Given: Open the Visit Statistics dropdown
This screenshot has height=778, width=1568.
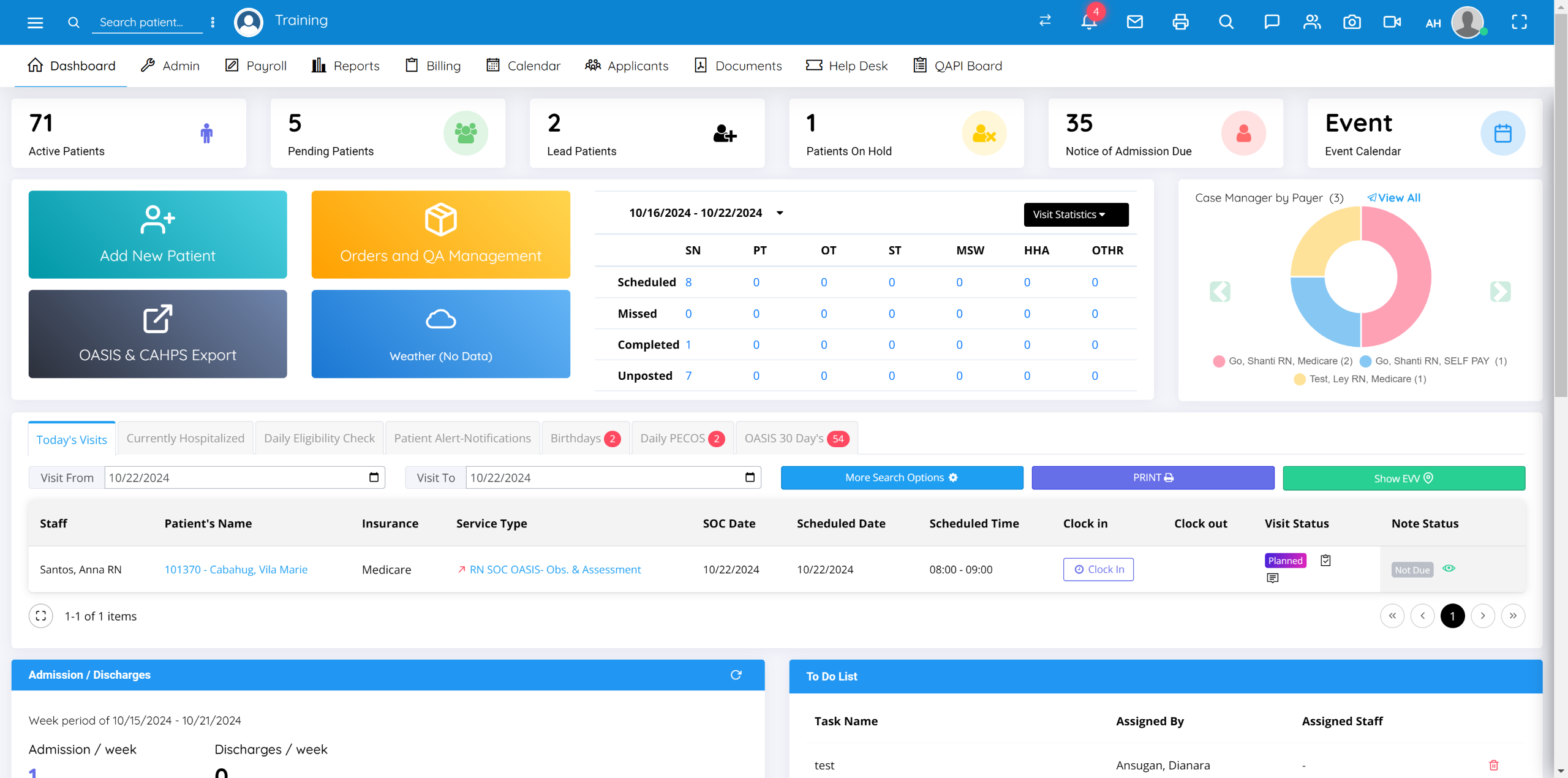Looking at the screenshot, I should (x=1076, y=214).
